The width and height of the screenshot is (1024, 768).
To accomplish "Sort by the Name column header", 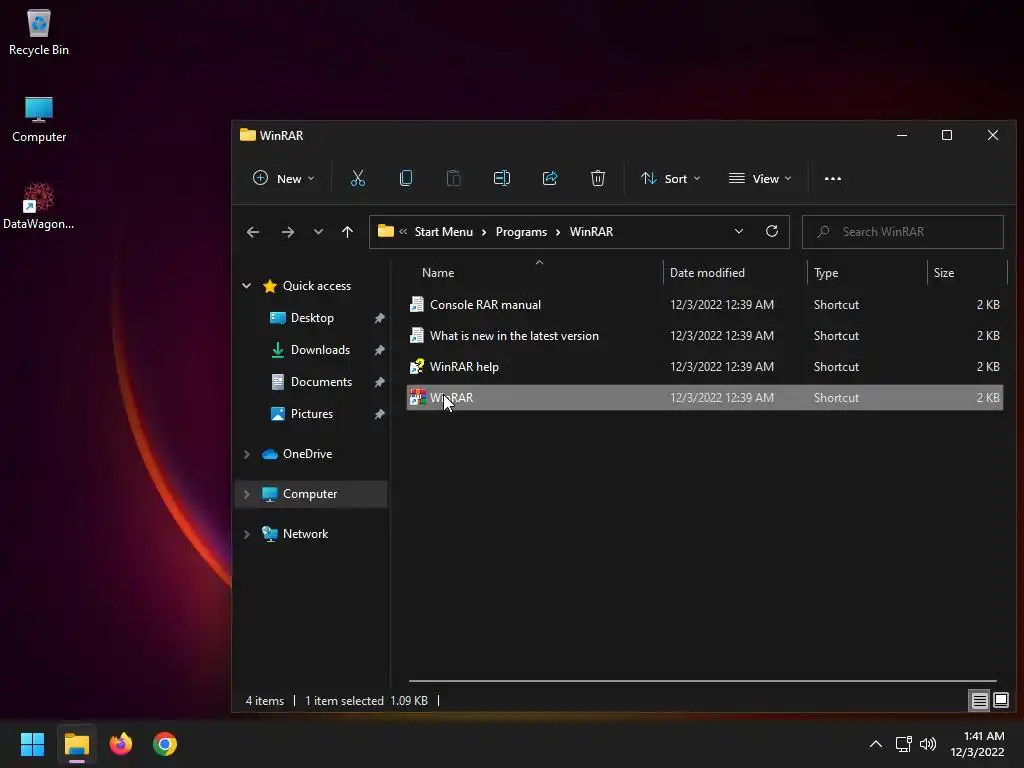I will pyautogui.click(x=438, y=273).
